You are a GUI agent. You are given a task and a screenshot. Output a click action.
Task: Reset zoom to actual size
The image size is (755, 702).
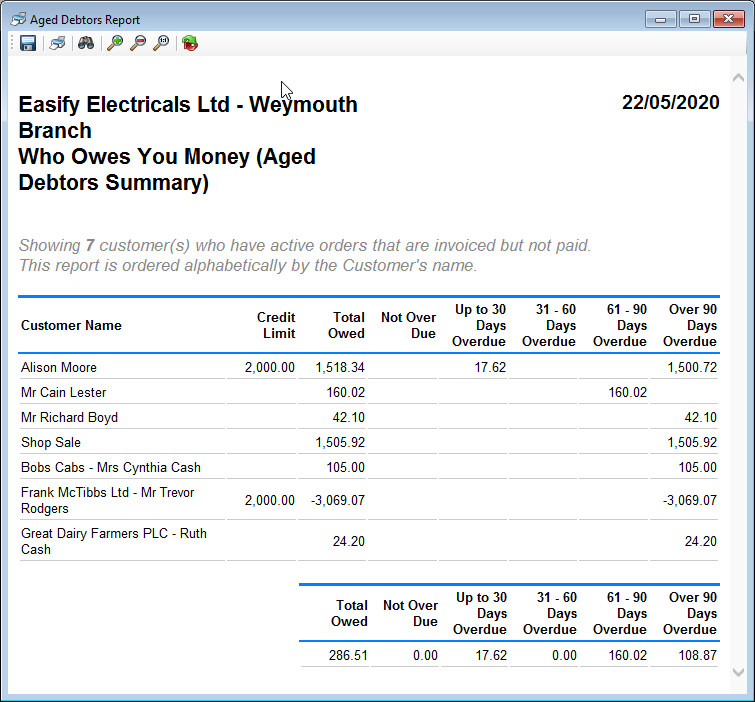coord(161,43)
